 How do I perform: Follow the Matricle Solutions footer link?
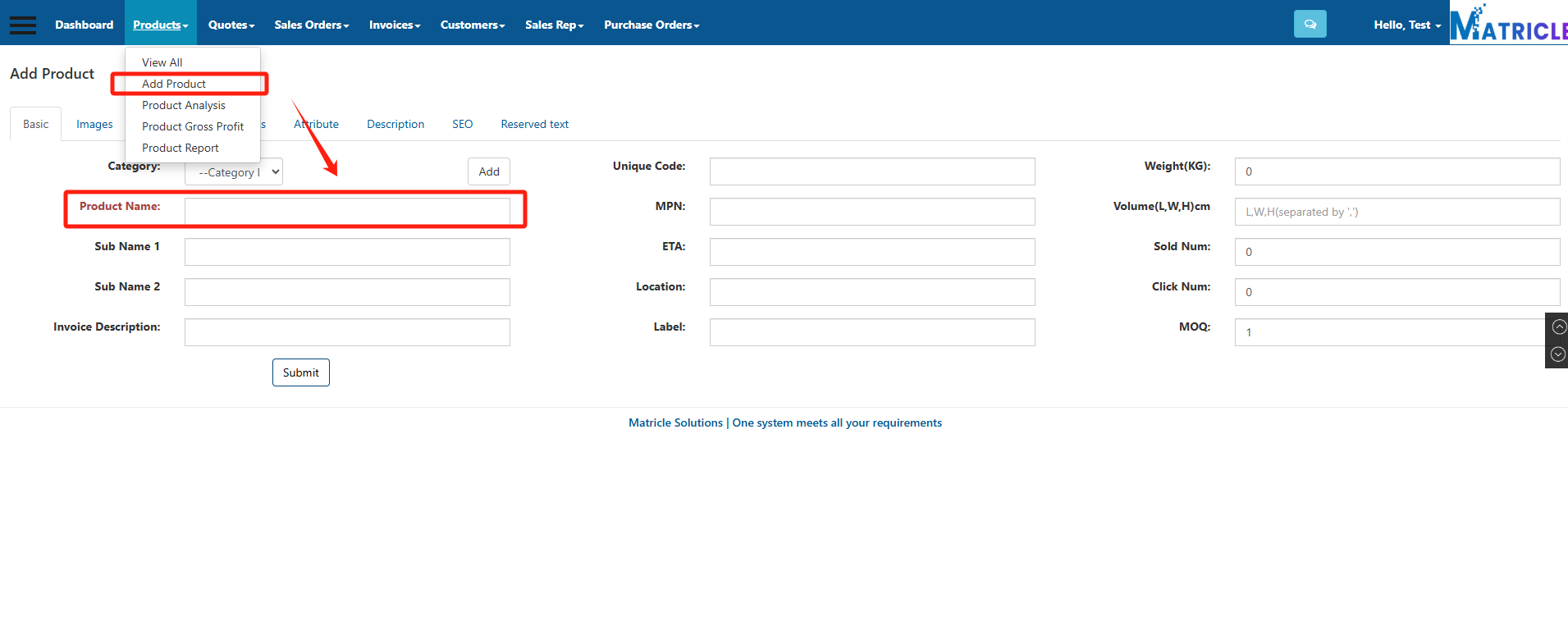(675, 423)
